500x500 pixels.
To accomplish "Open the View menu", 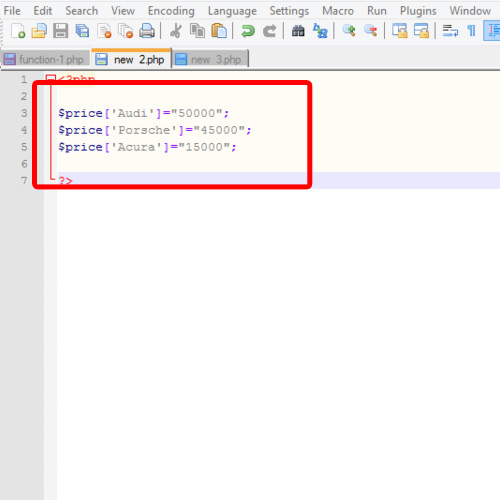I will (x=123, y=11).
